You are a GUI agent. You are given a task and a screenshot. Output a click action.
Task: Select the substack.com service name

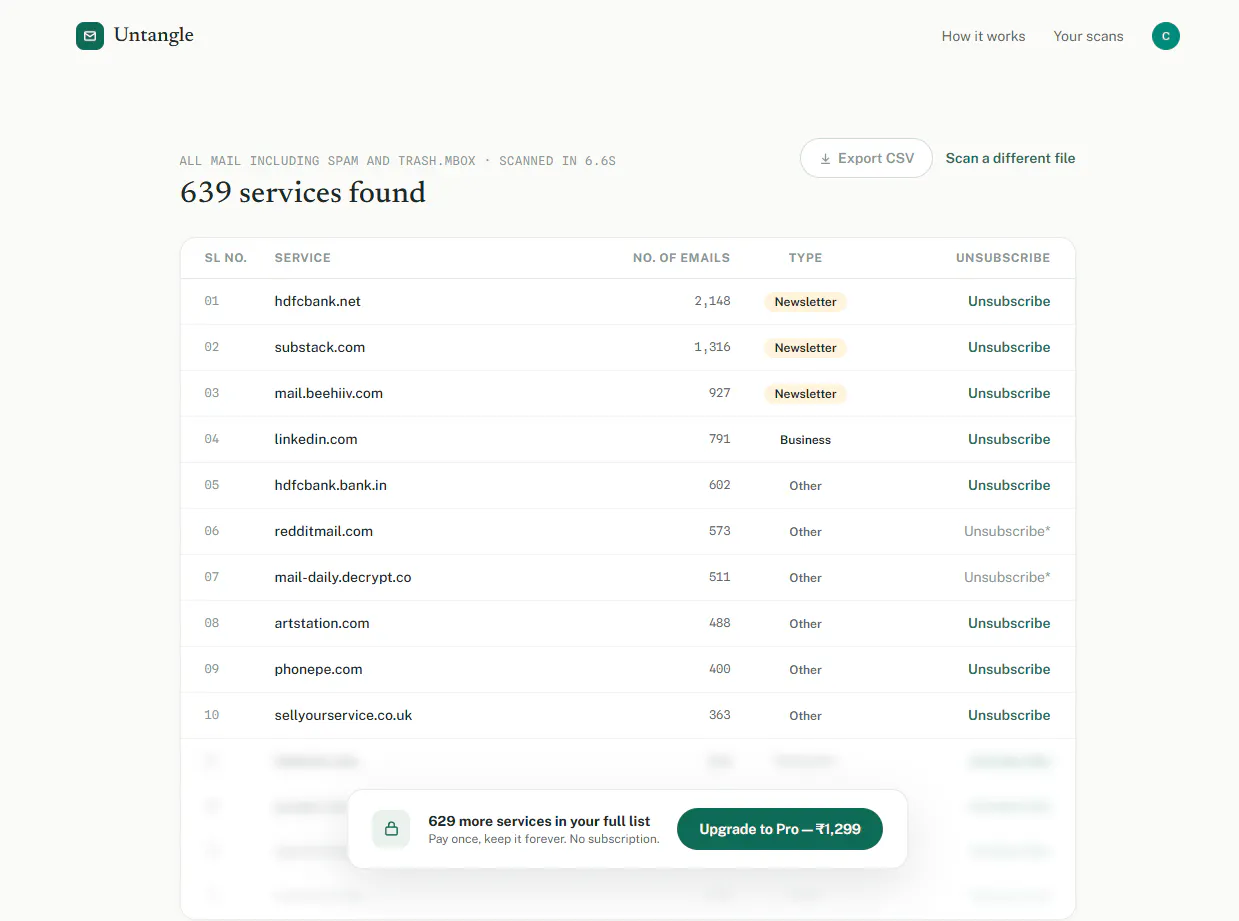coord(320,347)
